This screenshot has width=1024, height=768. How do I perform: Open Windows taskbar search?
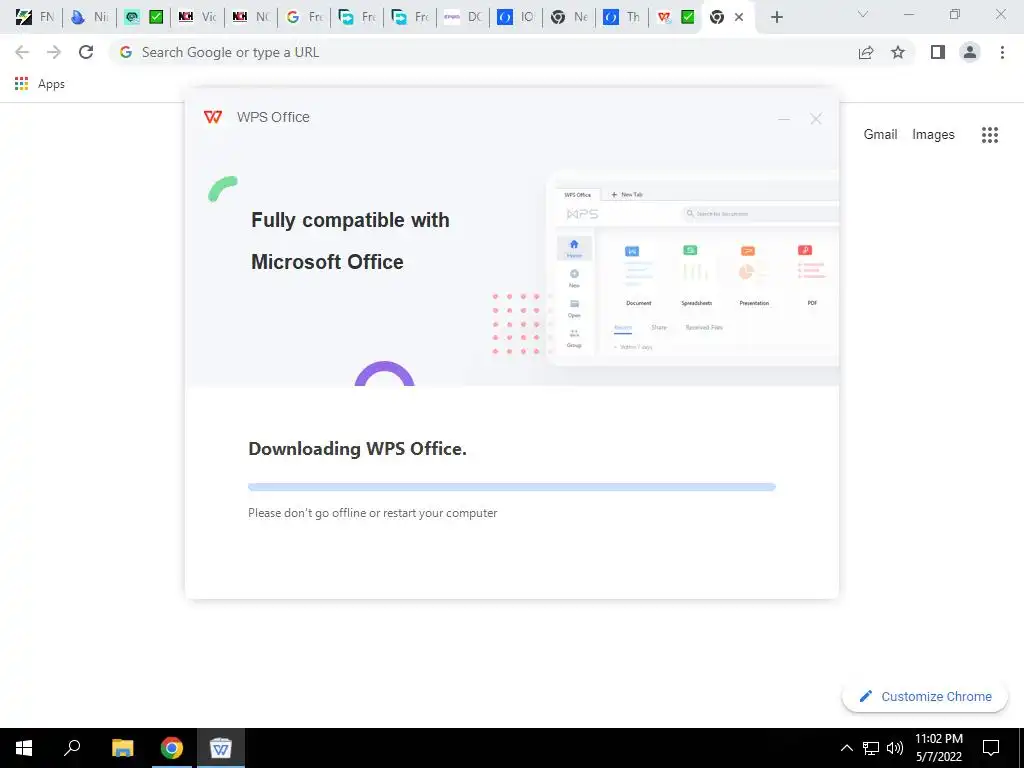pos(72,748)
